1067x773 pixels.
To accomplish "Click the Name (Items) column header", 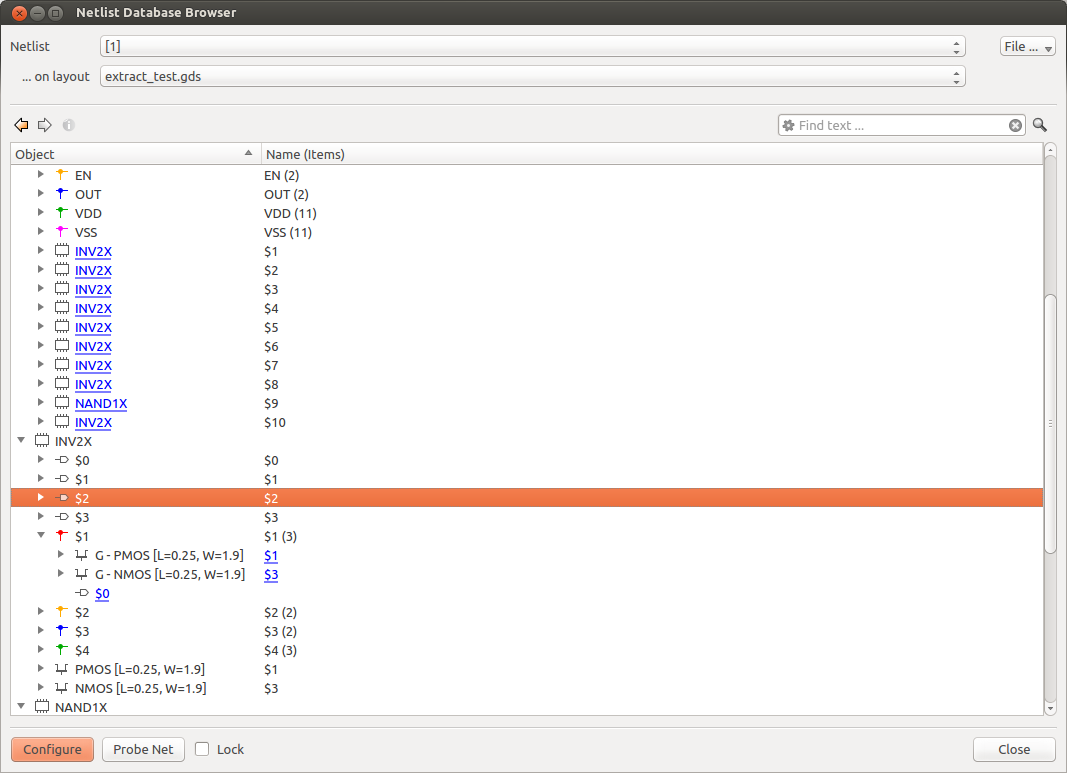I will pos(305,154).
